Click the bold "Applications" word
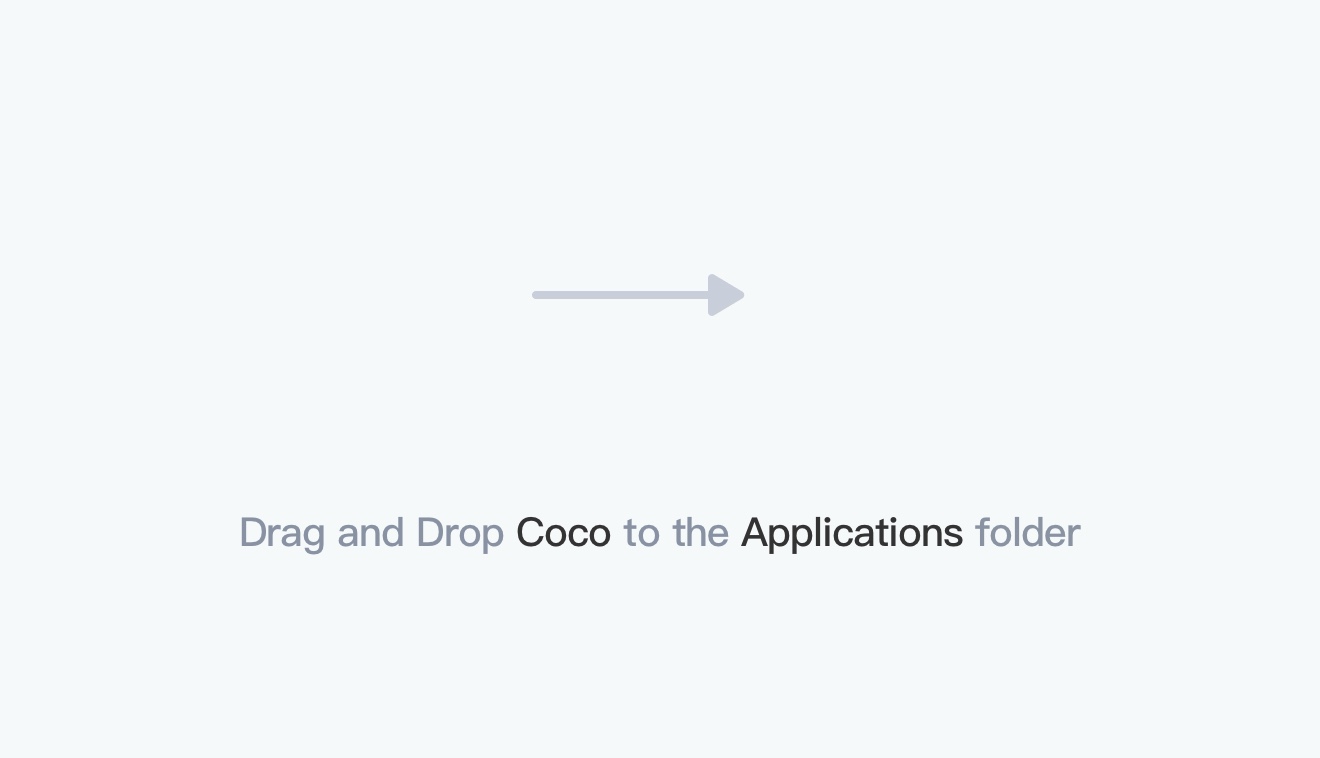The height and width of the screenshot is (758, 1320). coord(852,533)
